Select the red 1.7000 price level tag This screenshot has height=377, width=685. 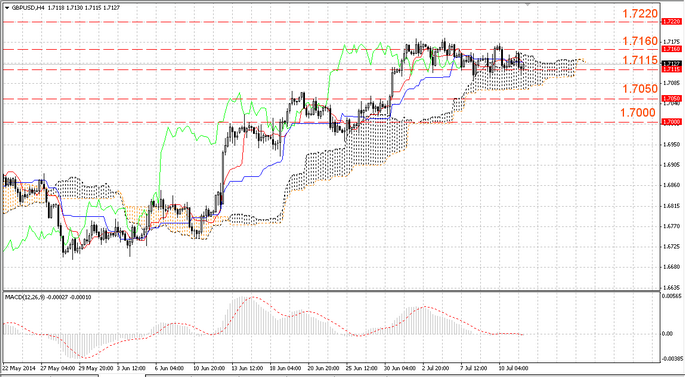(x=672, y=122)
